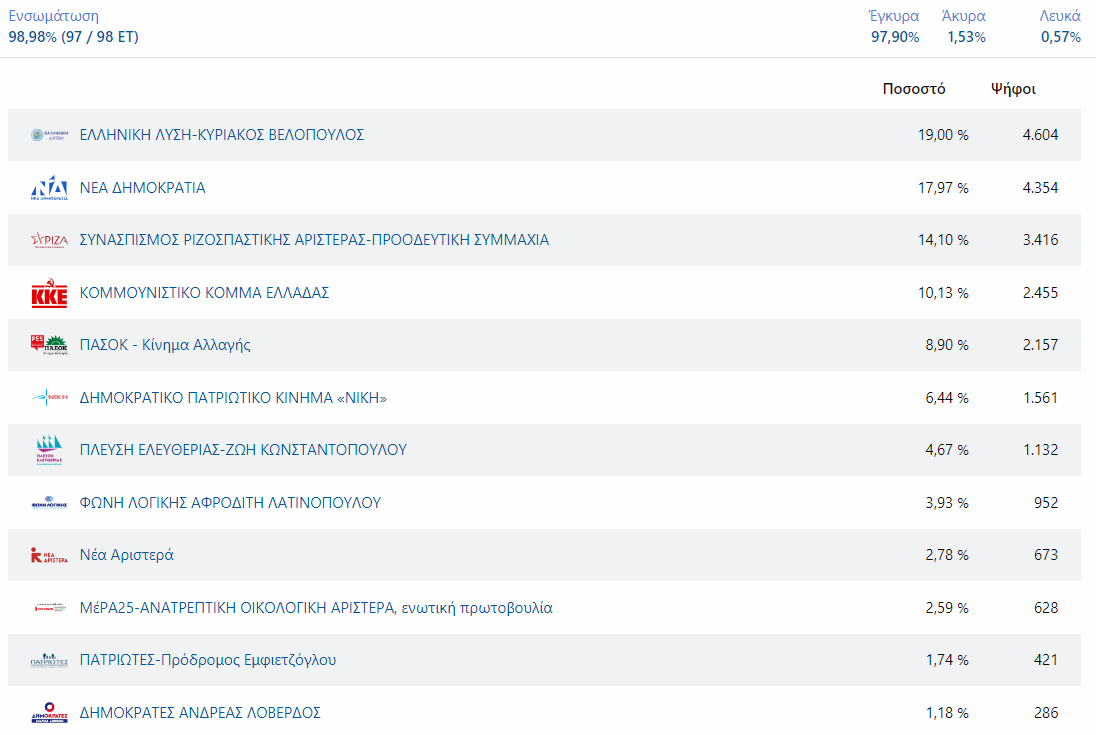Open ΣΥΝΑΣΠΙΣΜΟΣ ΡΙΖΟΣΠΑΣΤΙΚΗΣ ΑΡΙΣΤΕΡΑΣ link
The image size is (1096, 735).
point(315,240)
